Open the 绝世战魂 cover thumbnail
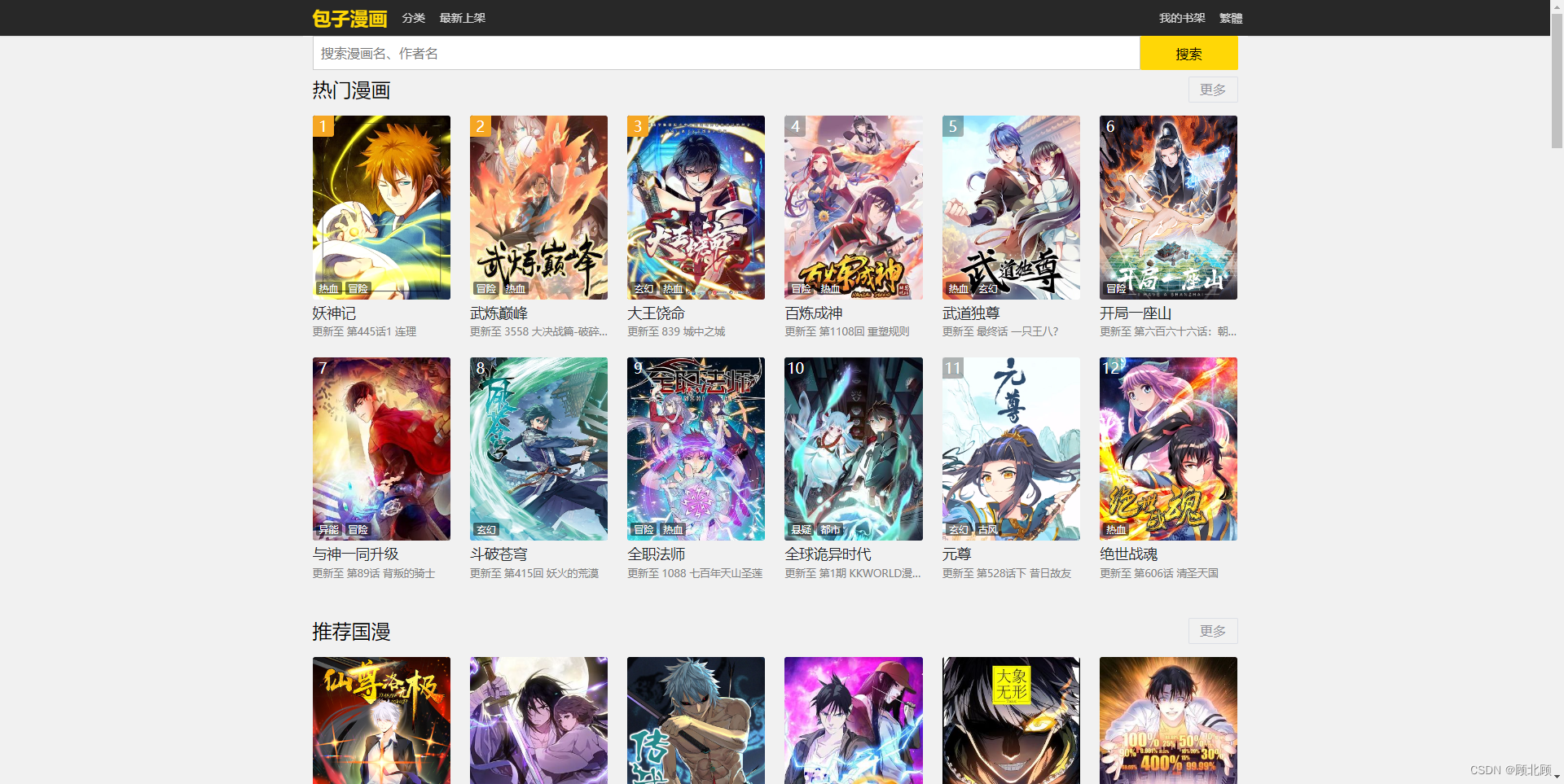The image size is (1564, 784). click(x=1168, y=449)
